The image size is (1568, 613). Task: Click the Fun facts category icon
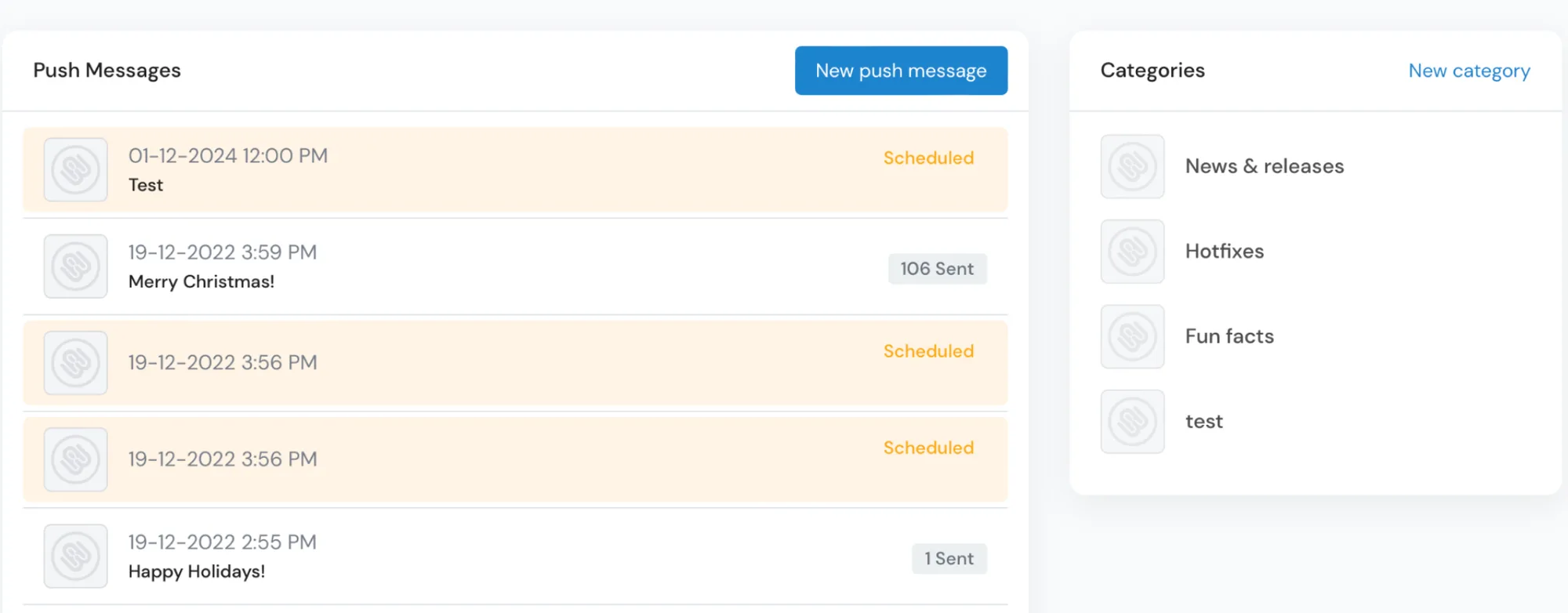click(1132, 336)
